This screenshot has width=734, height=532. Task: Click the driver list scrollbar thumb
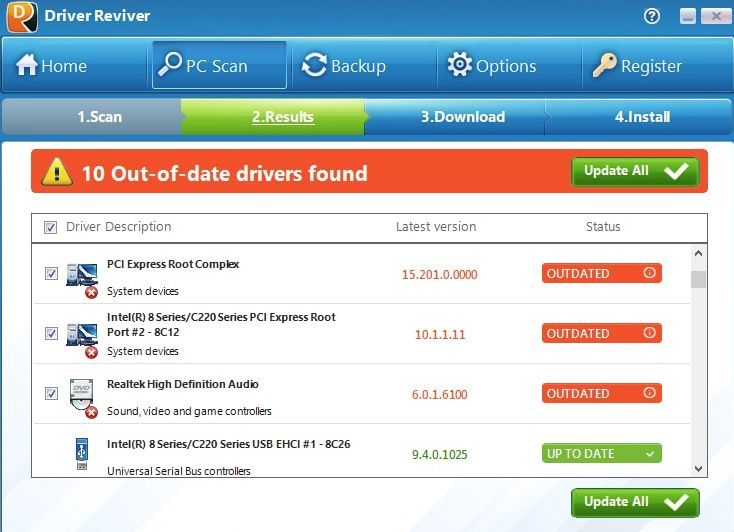(698, 279)
